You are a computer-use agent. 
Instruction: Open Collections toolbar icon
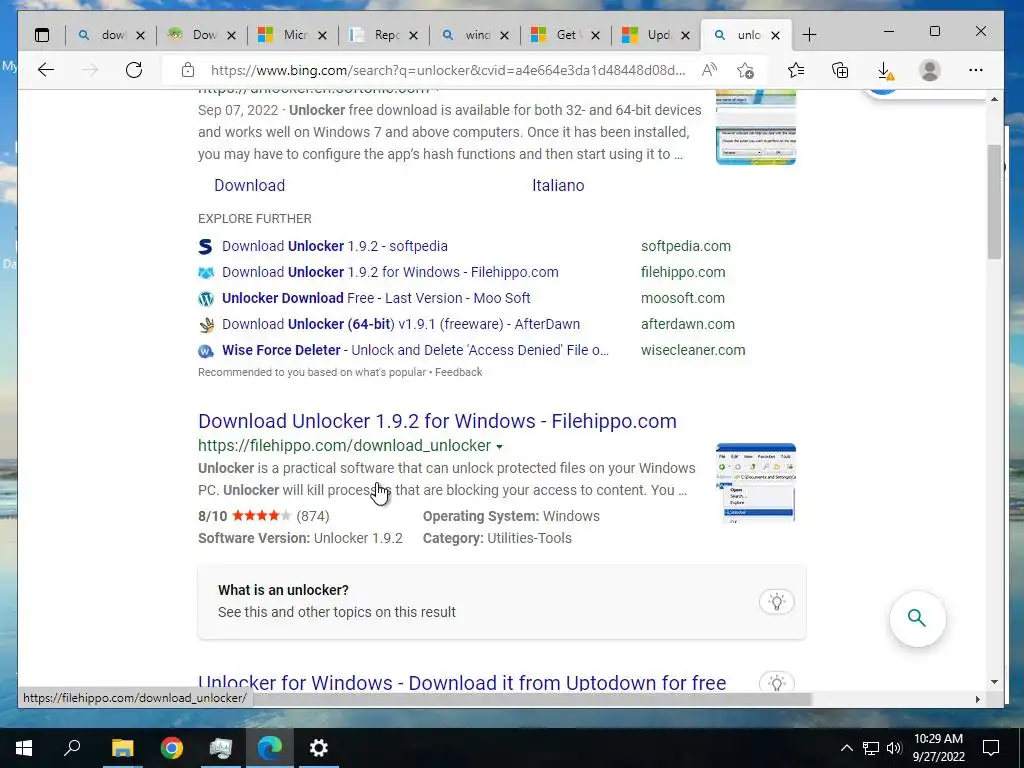840,70
